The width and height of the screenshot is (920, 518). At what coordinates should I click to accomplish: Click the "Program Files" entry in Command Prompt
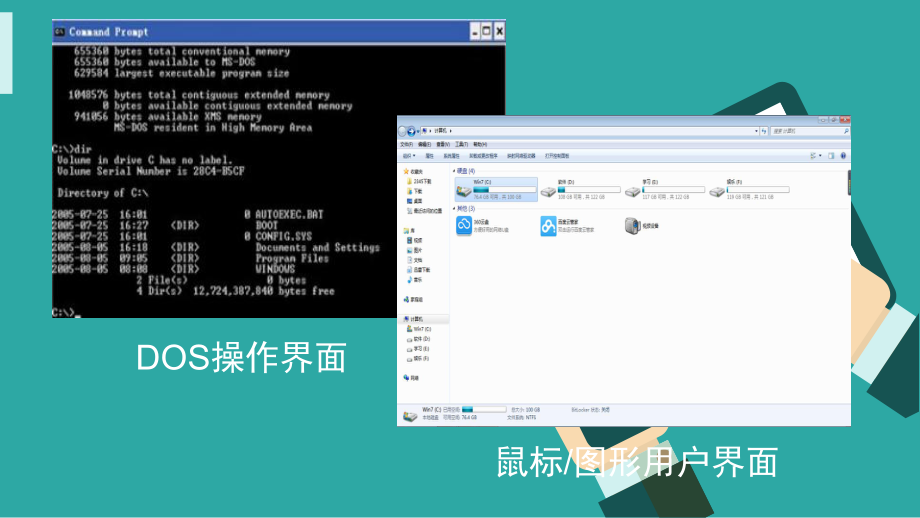[292, 259]
